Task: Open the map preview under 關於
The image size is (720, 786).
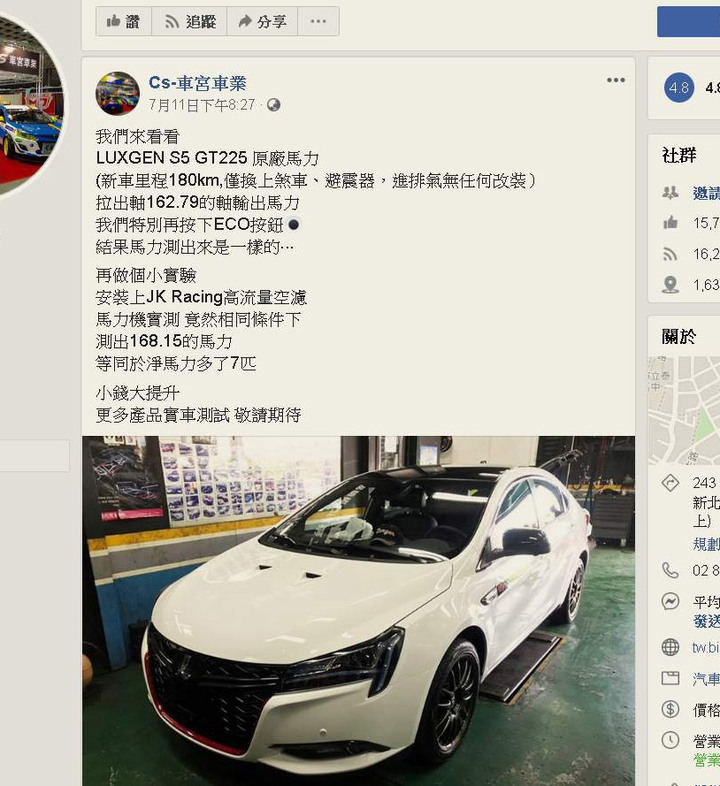Action: (x=684, y=411)
